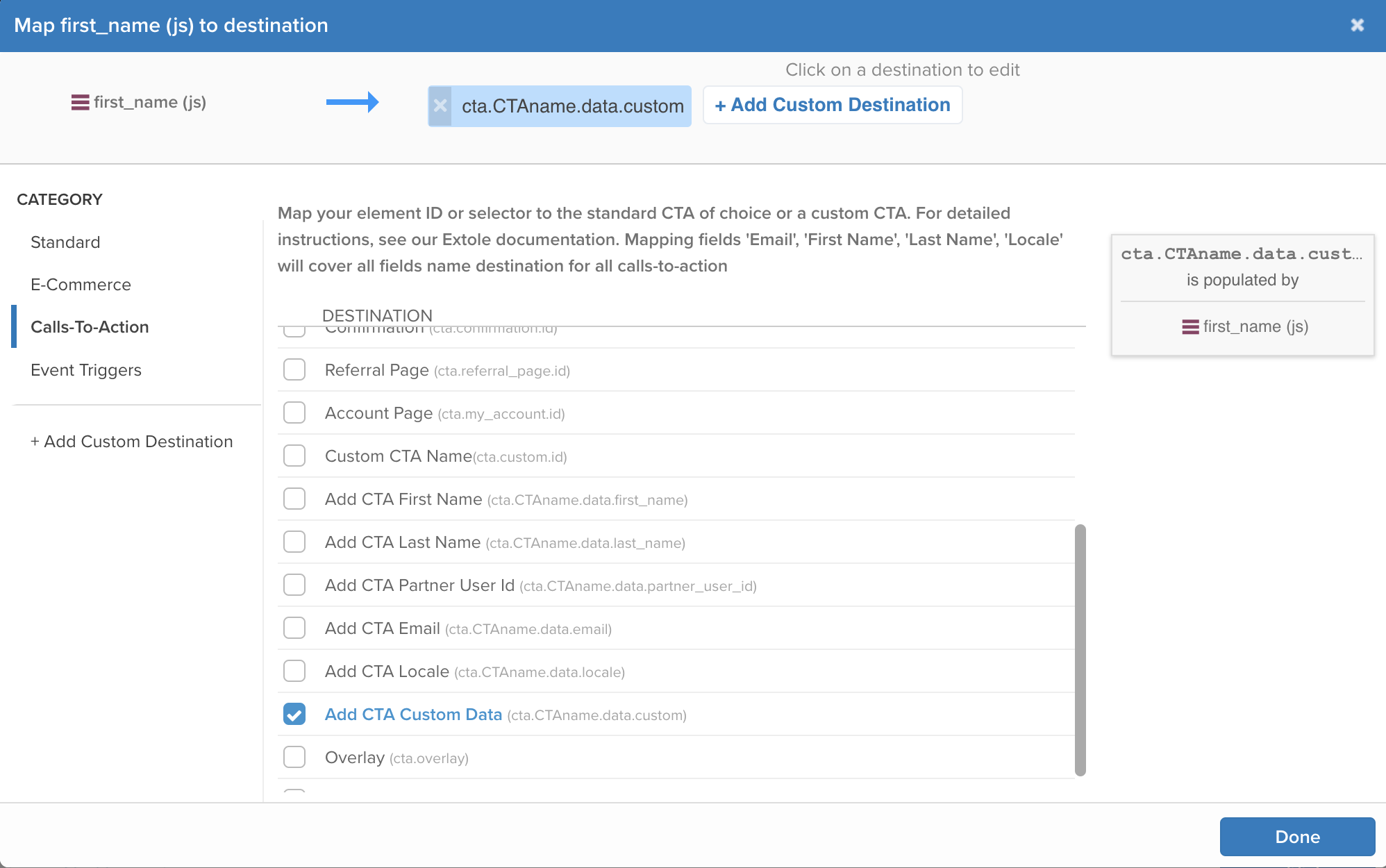Check the Custom CTA Name checkbox

(294, 456)
